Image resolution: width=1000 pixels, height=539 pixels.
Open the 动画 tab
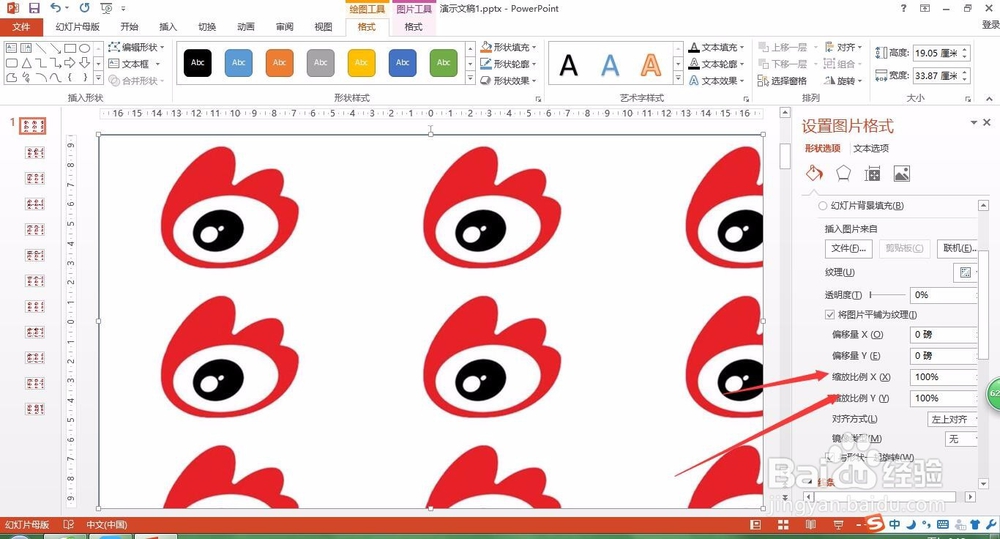246,27
